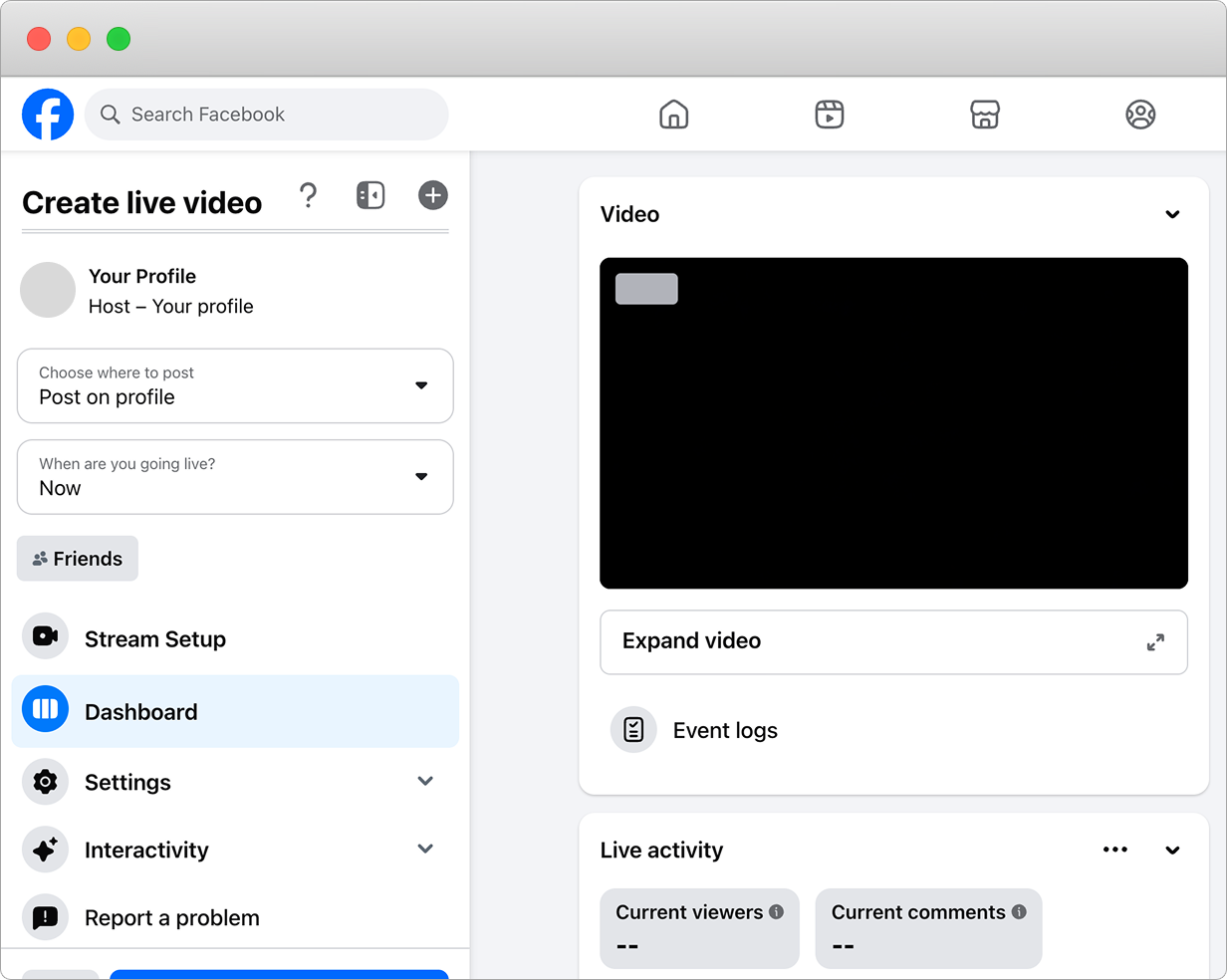Click the Settings gear icon

click(x=45, y=782)
